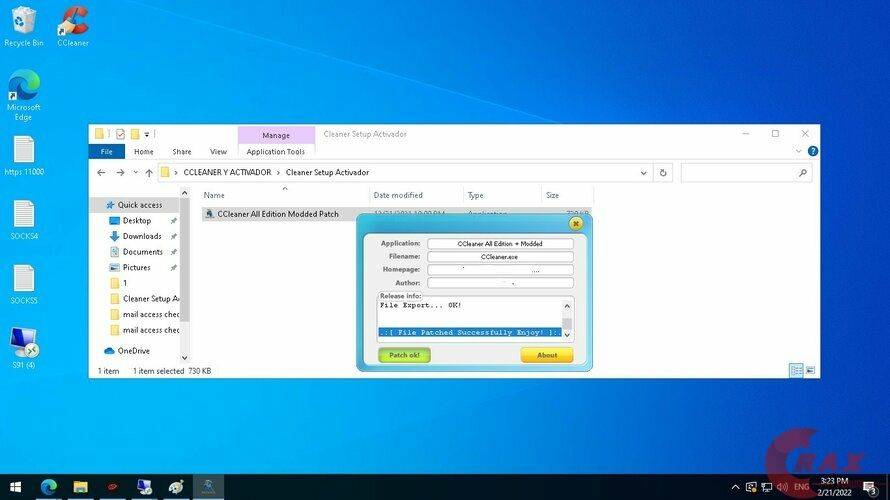890x500 pixels.
Task: Open the quick access toolbar customize dropdown
Action: click(x=146, y=135)
